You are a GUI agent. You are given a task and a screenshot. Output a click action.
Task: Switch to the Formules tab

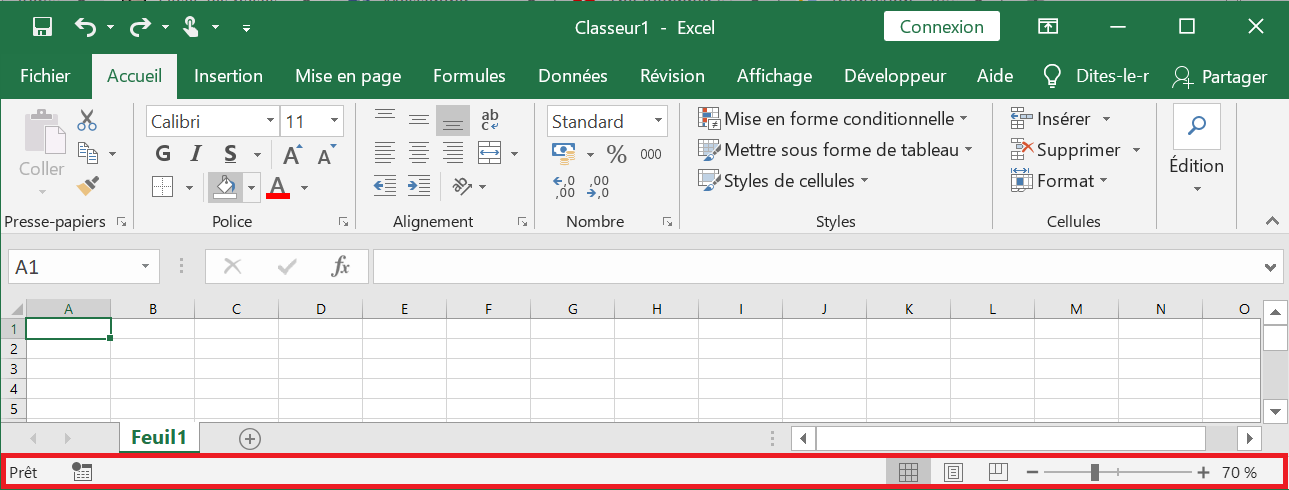point(469,76)
